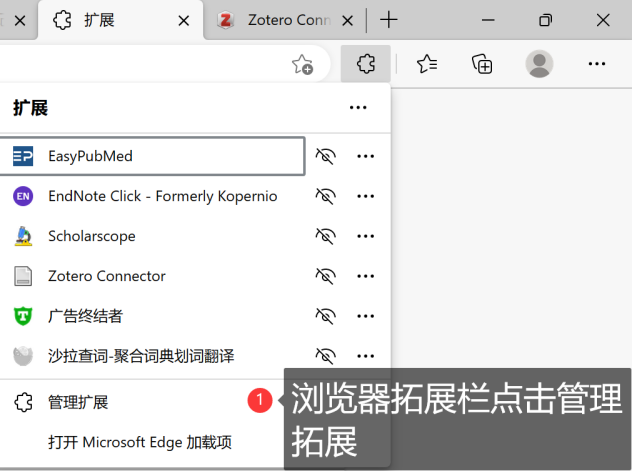Open EndNote Click - Formerly Kopernio extension
The image size is (632, 472).
tap(152, 196)
